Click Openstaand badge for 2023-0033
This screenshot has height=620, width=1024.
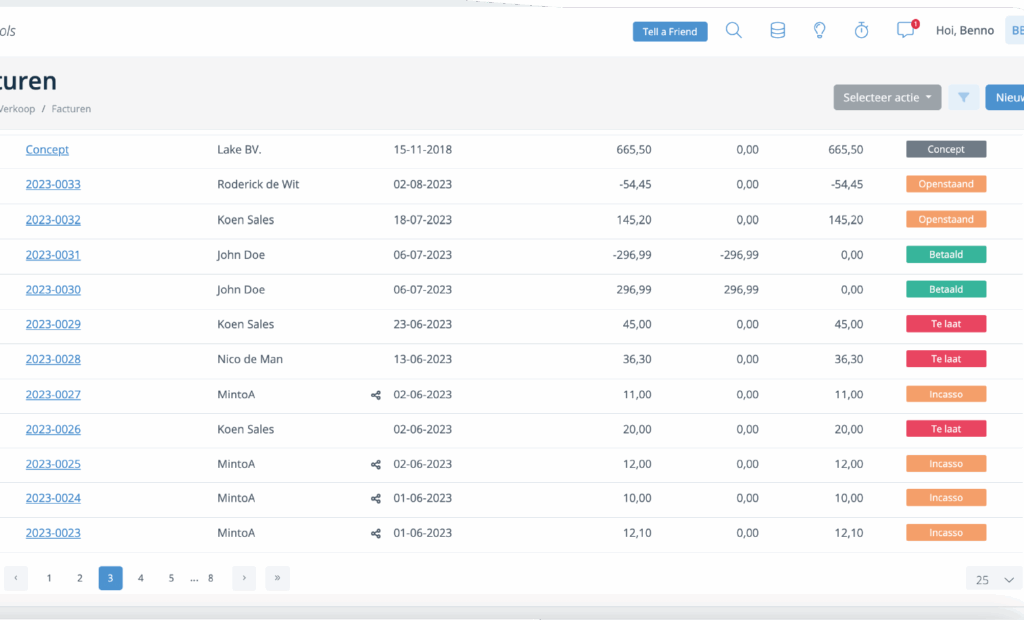coord(946,184)
